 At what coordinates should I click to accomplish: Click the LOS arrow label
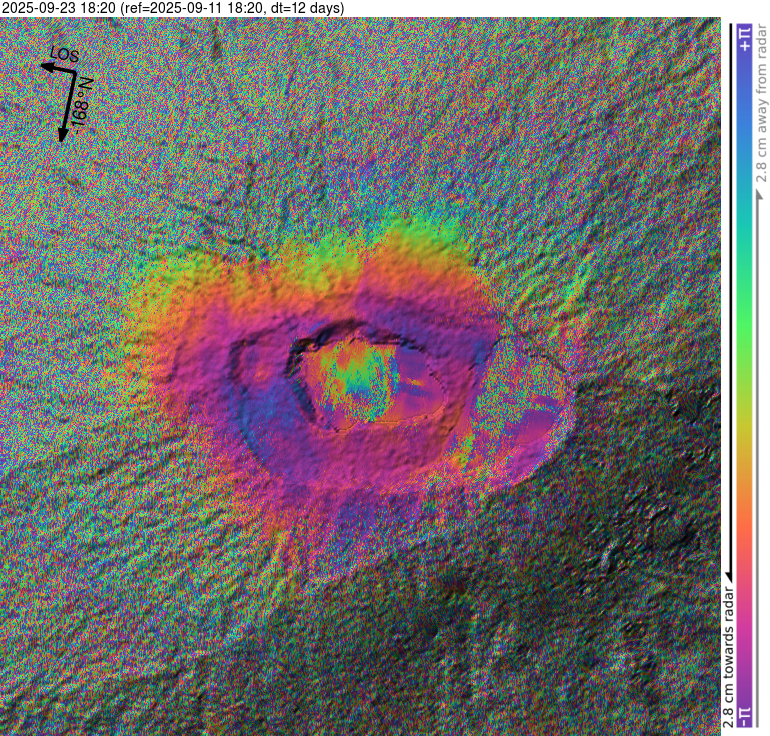[63, 56]
